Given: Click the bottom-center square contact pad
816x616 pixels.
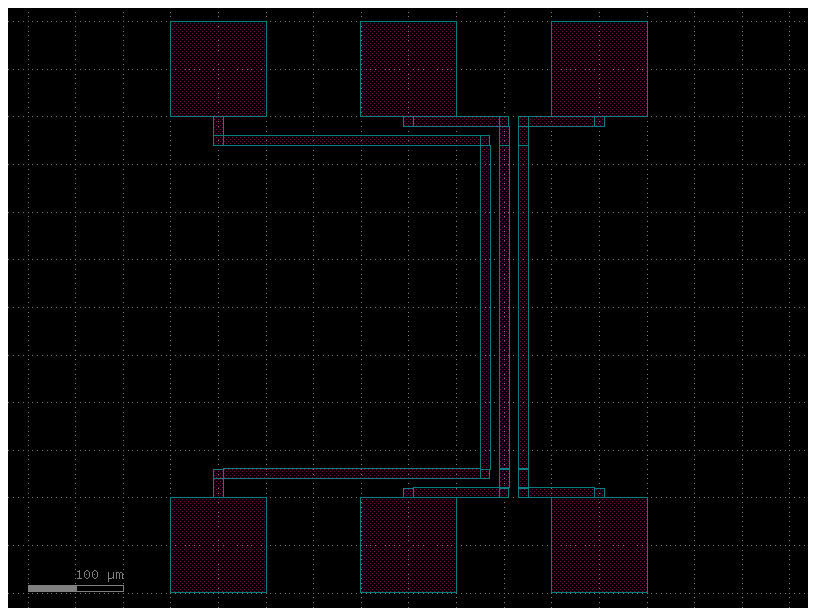Looking at the screenshot, I should (408, 545).
